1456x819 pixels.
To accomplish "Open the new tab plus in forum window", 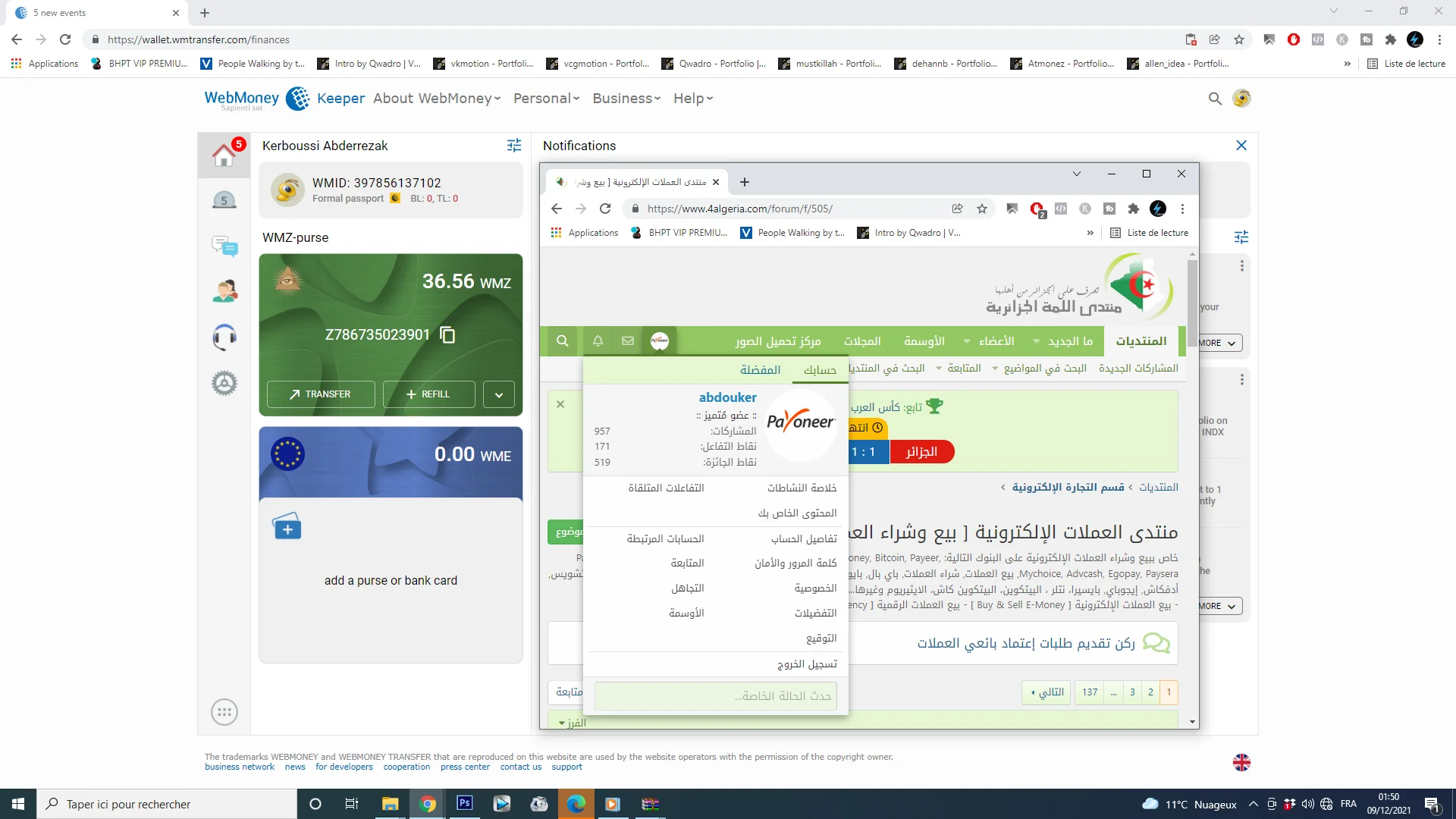I will coord(745,182).
